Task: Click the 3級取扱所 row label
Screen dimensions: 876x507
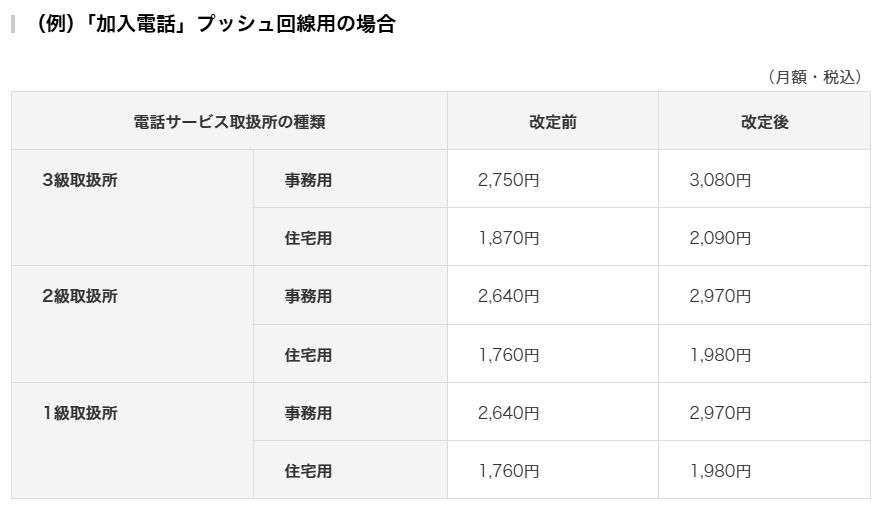Action: point(80,180)
